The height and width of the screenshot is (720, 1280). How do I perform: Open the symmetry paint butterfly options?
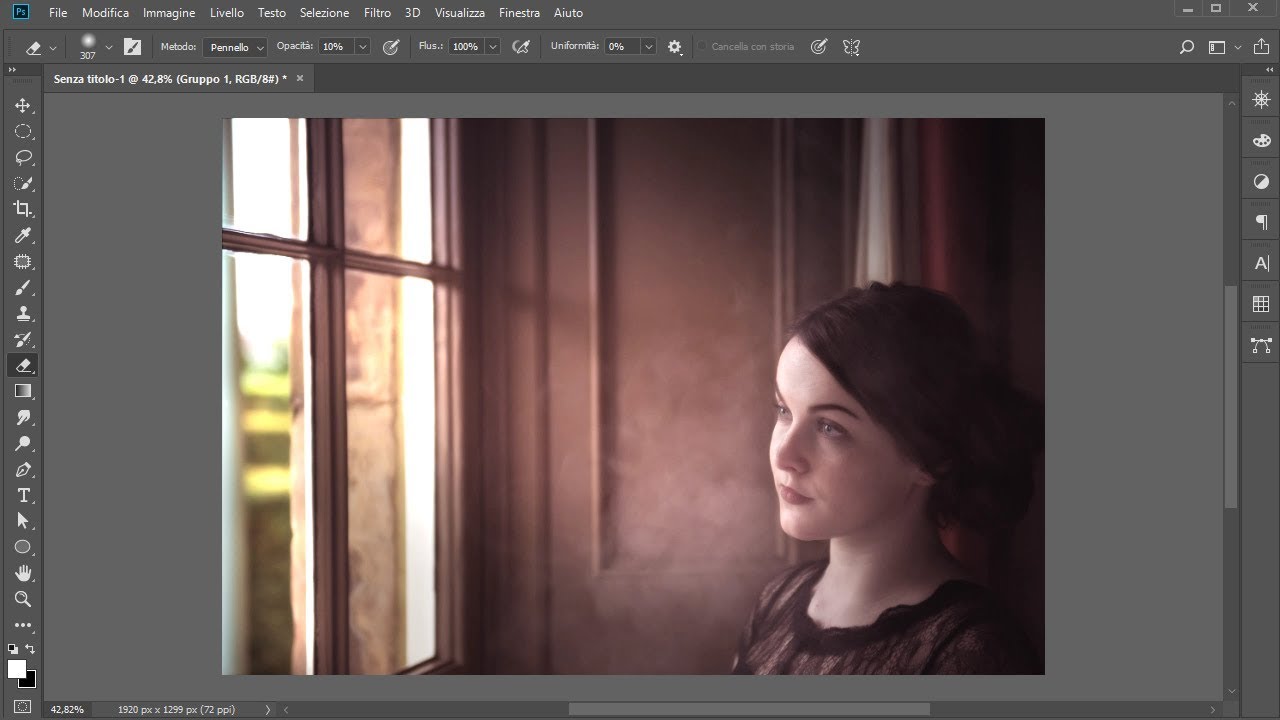tap(851, 47)
